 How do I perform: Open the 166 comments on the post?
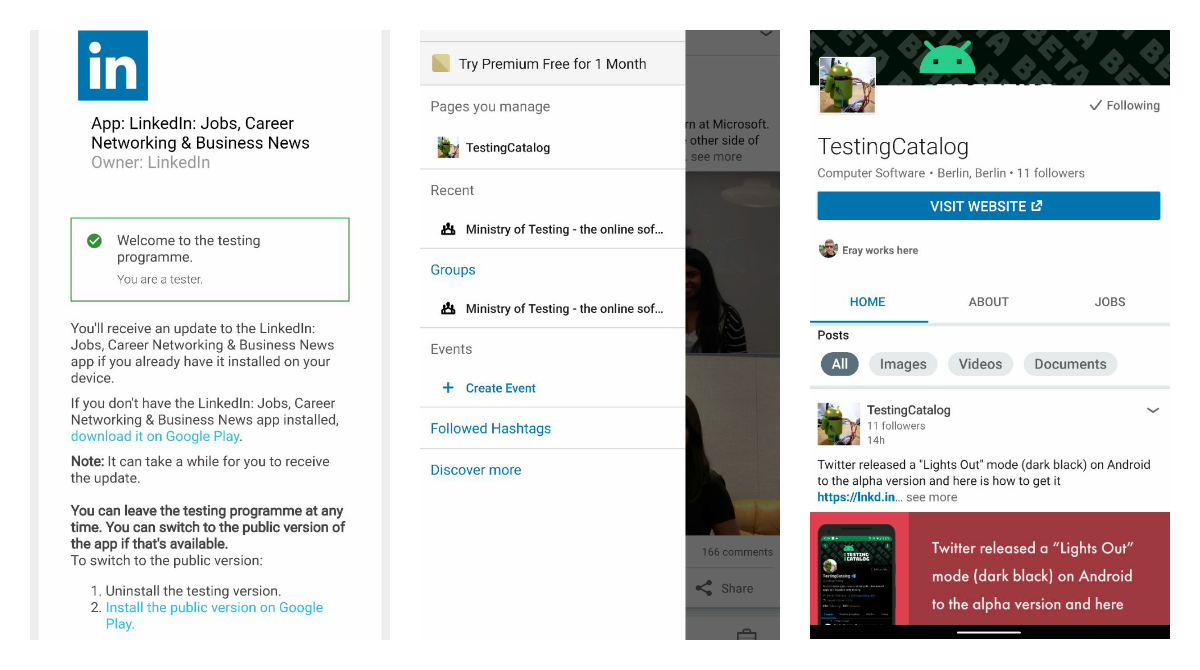(x=737, y=551)
